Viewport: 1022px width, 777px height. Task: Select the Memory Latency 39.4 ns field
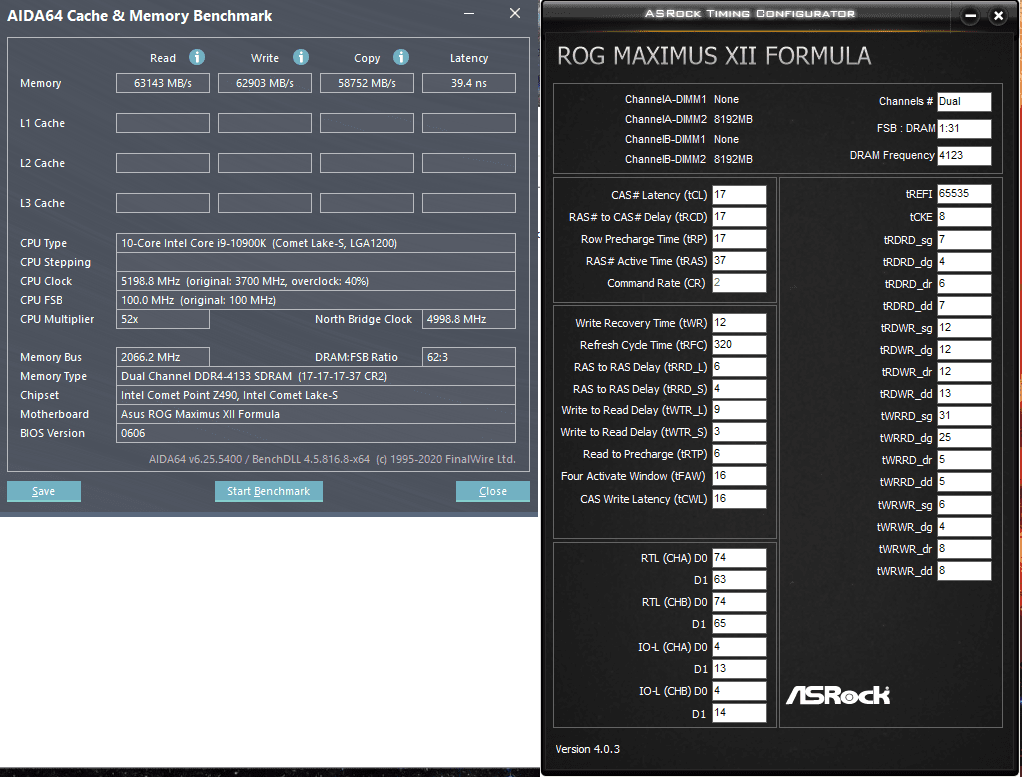click(469, 83)
